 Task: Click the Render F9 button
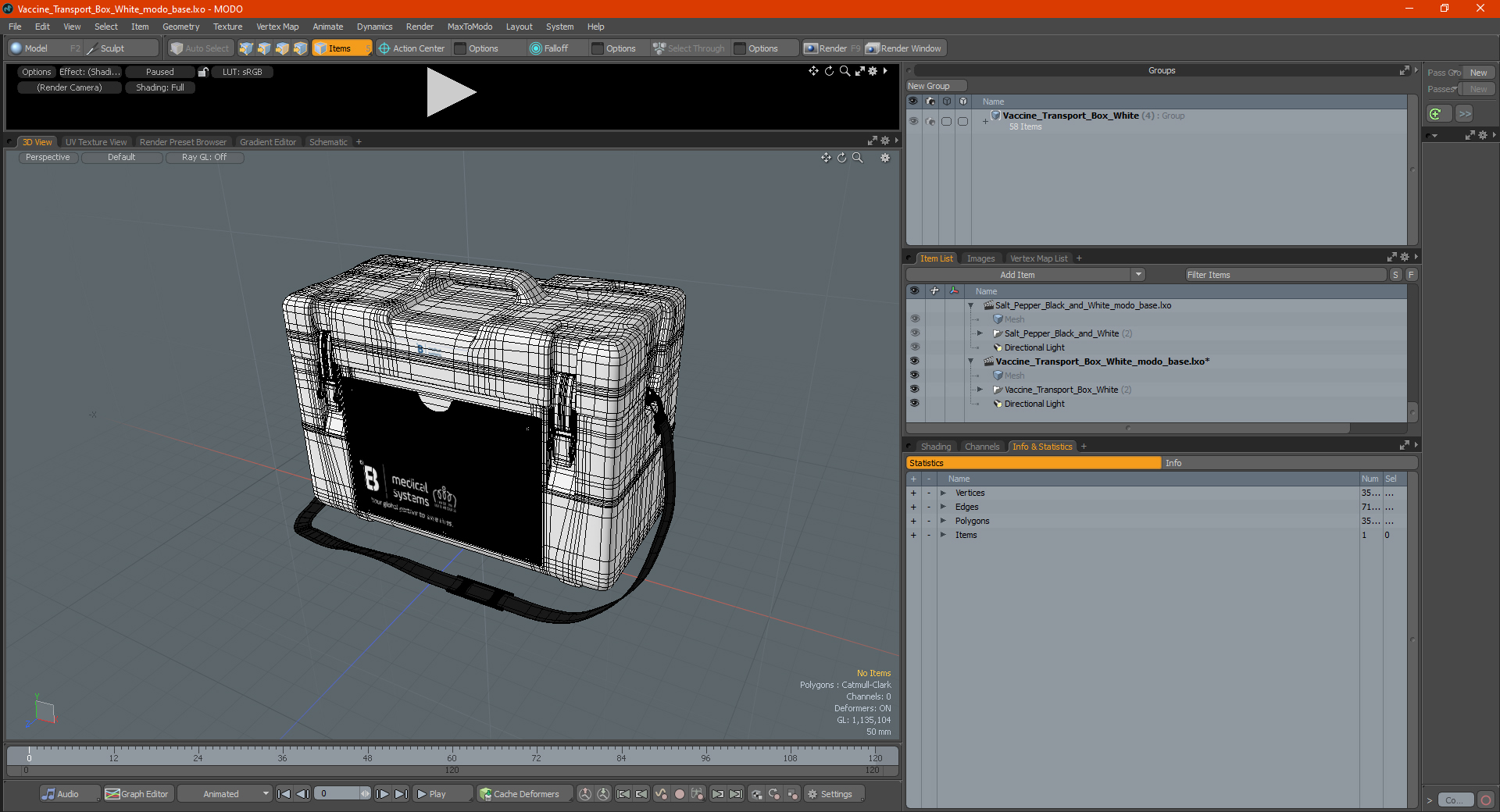[832, 48]
